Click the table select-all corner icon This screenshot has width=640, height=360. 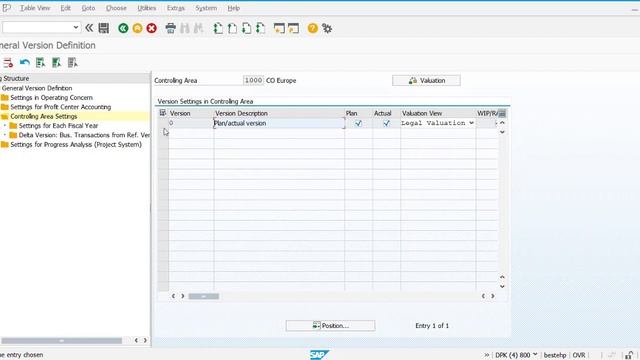(x=163, y=113)
